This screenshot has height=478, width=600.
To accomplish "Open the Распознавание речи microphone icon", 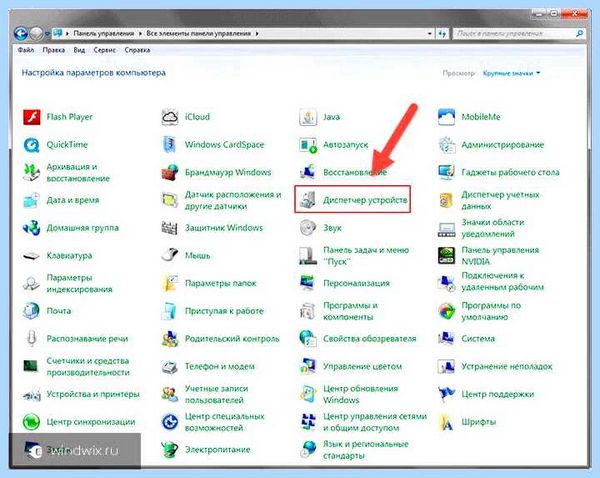I will (32, 338).
